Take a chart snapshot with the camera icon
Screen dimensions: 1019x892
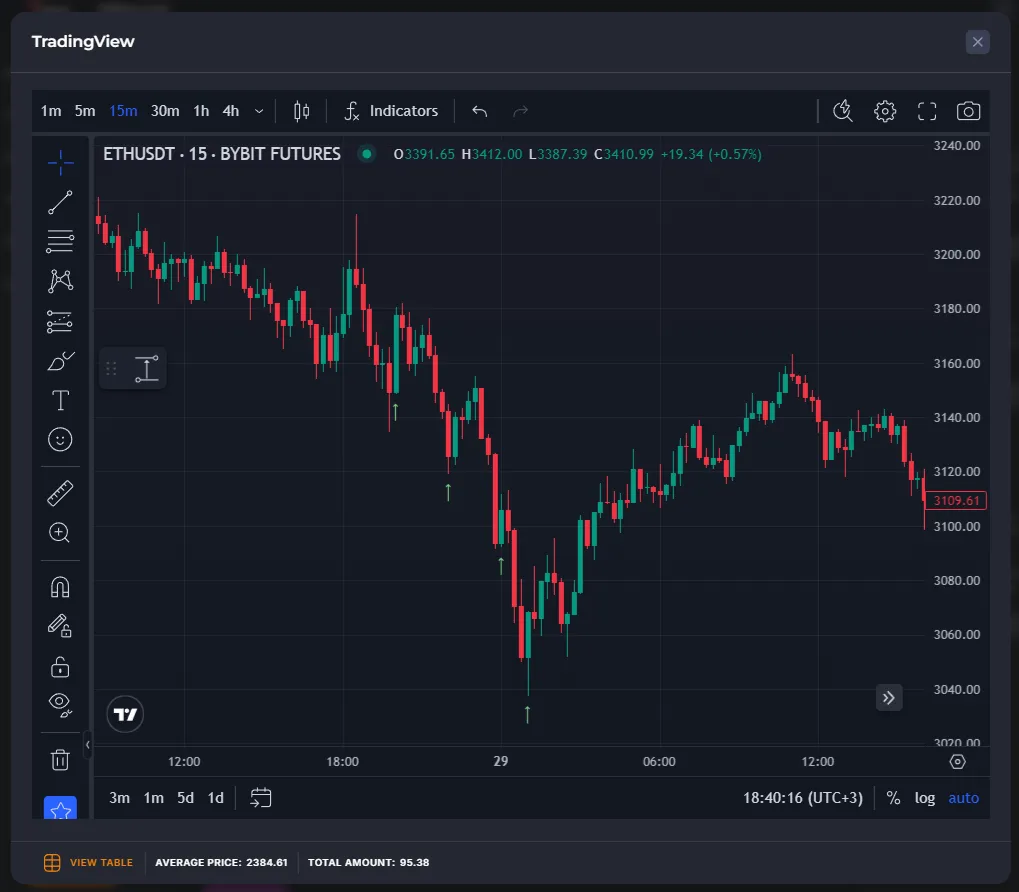point(967,111)
